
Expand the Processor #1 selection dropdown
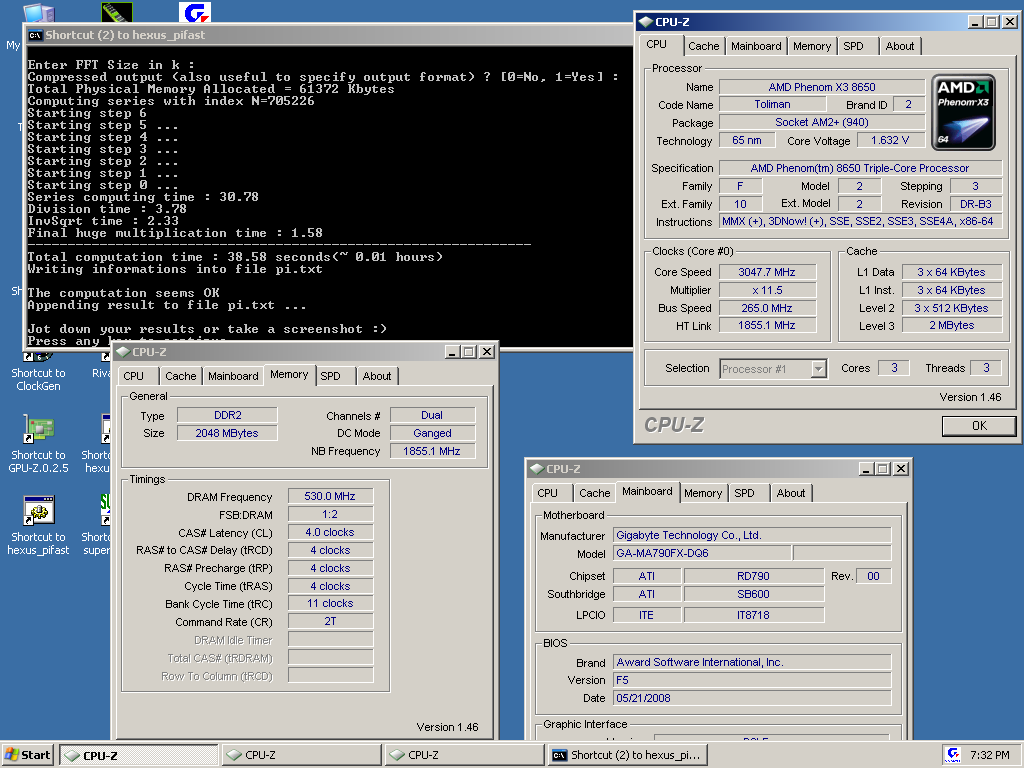click(x=818, y=369)
